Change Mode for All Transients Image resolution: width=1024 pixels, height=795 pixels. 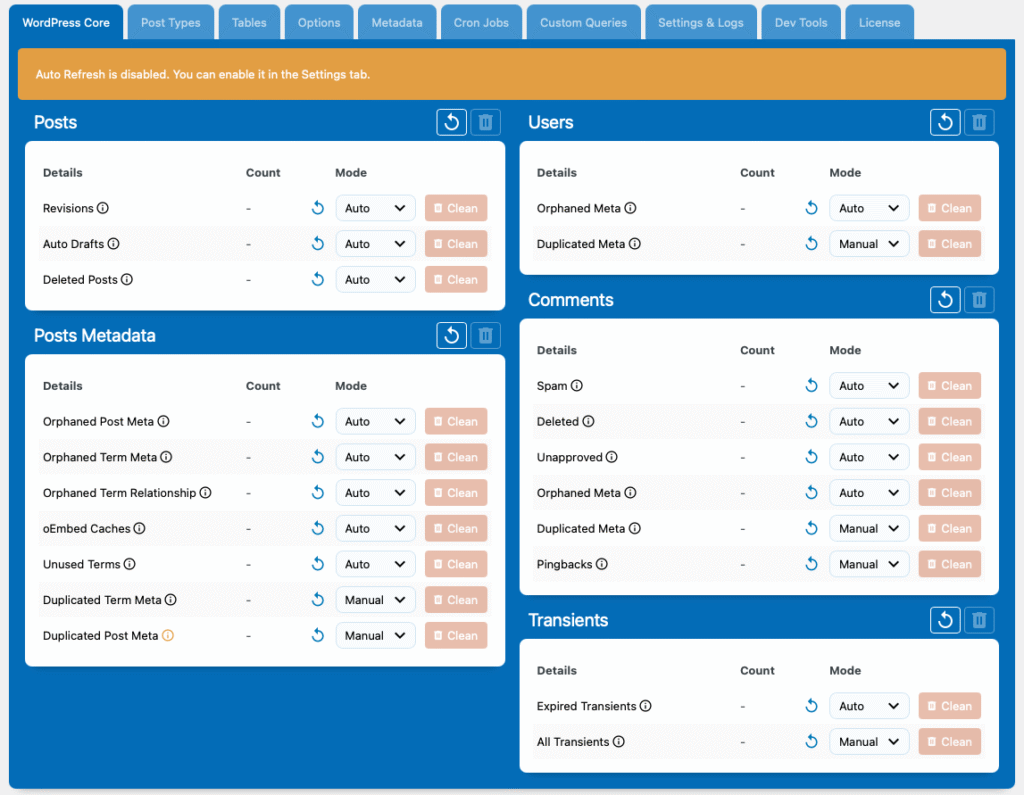click(869, 742)
